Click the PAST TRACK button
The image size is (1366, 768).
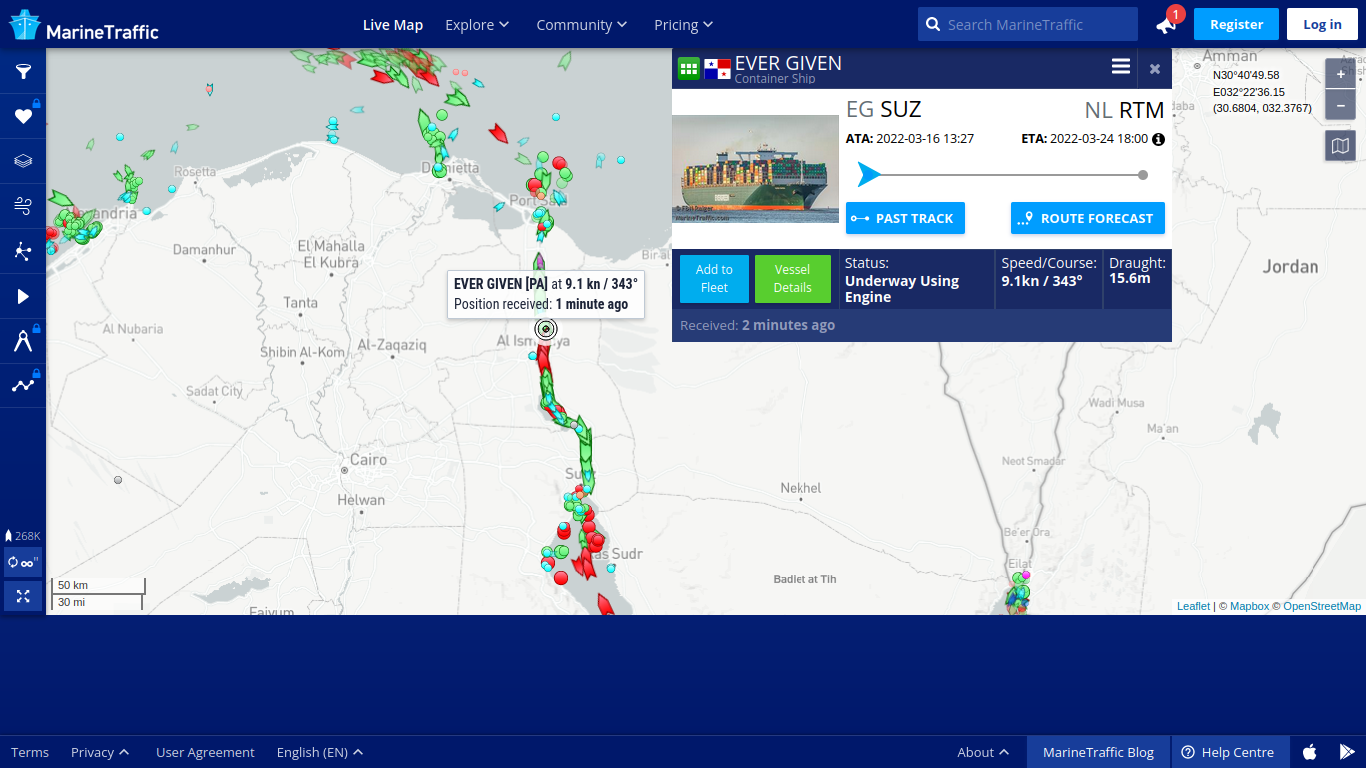[x=905, y=218]
